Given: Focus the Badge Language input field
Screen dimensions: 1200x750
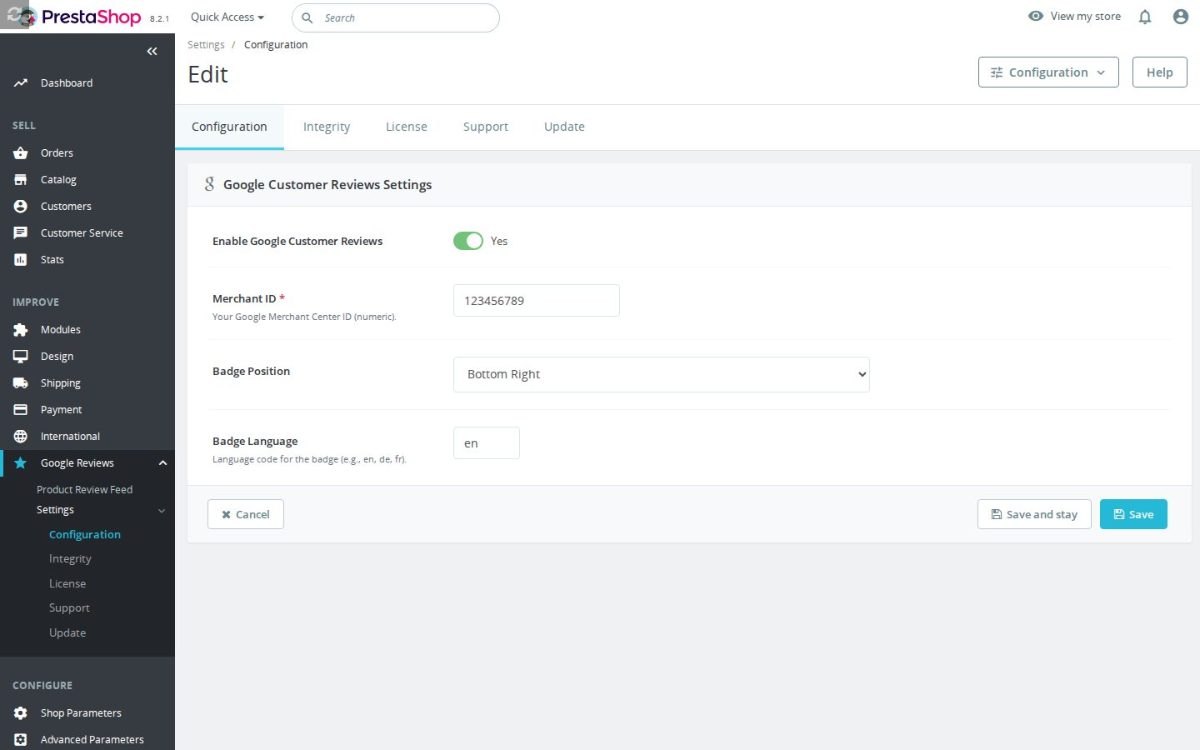Looking at the screenshot, I should (486, 443).
